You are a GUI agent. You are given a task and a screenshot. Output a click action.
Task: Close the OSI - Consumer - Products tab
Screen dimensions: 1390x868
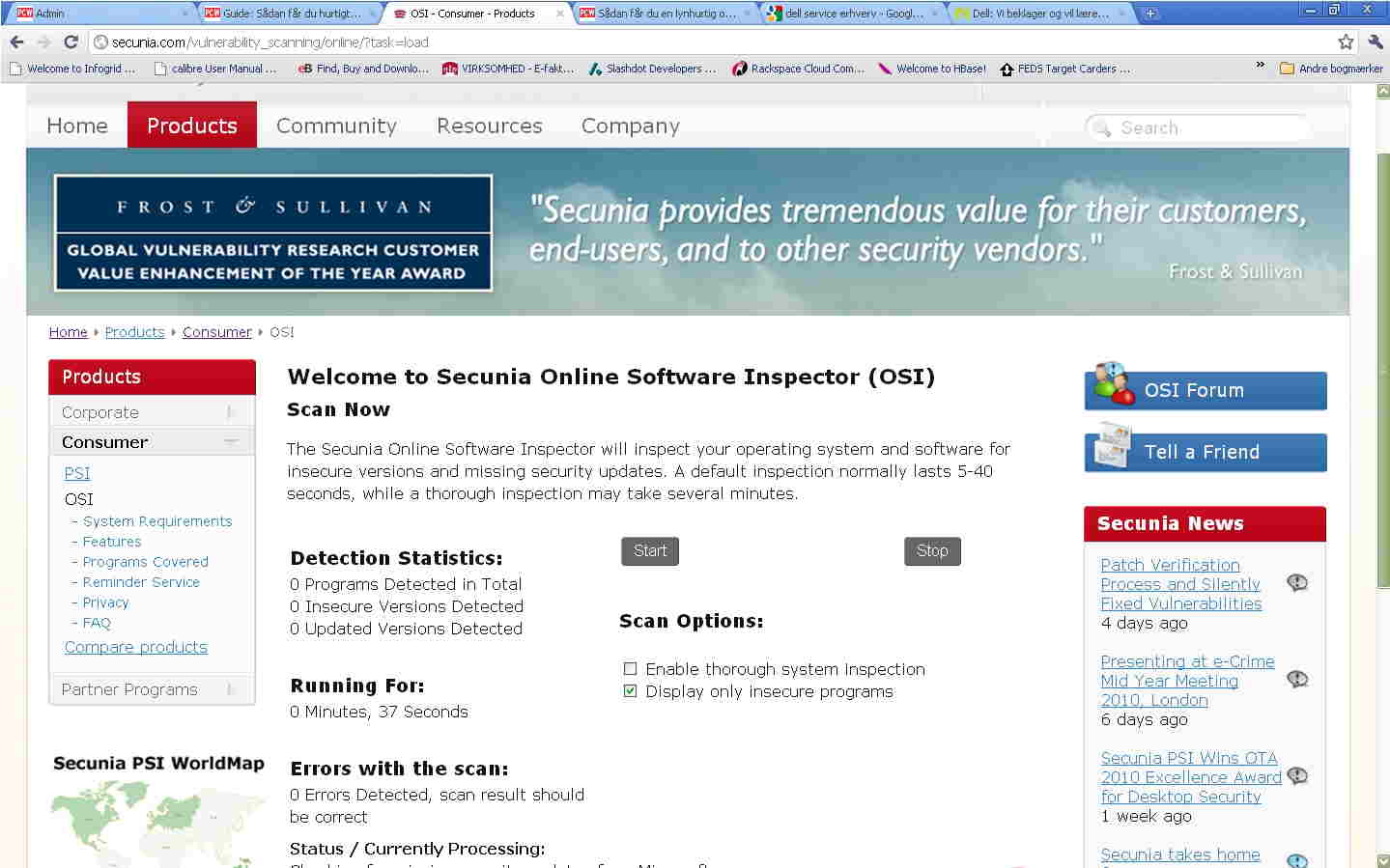(559, 14)
